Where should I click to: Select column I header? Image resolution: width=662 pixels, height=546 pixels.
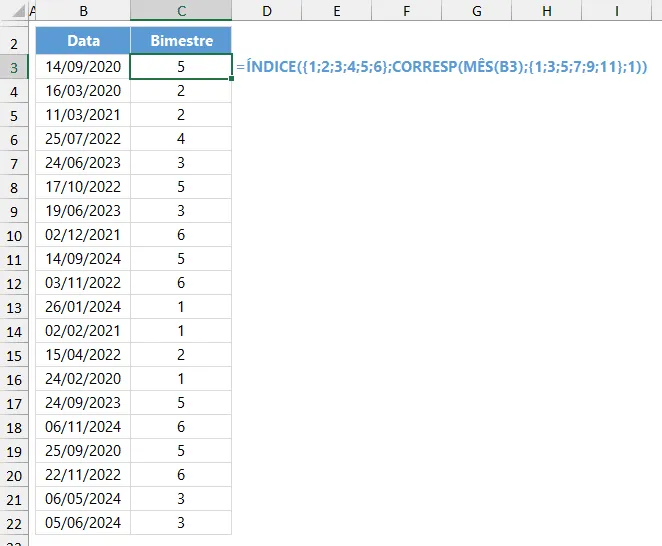(617, 11)
